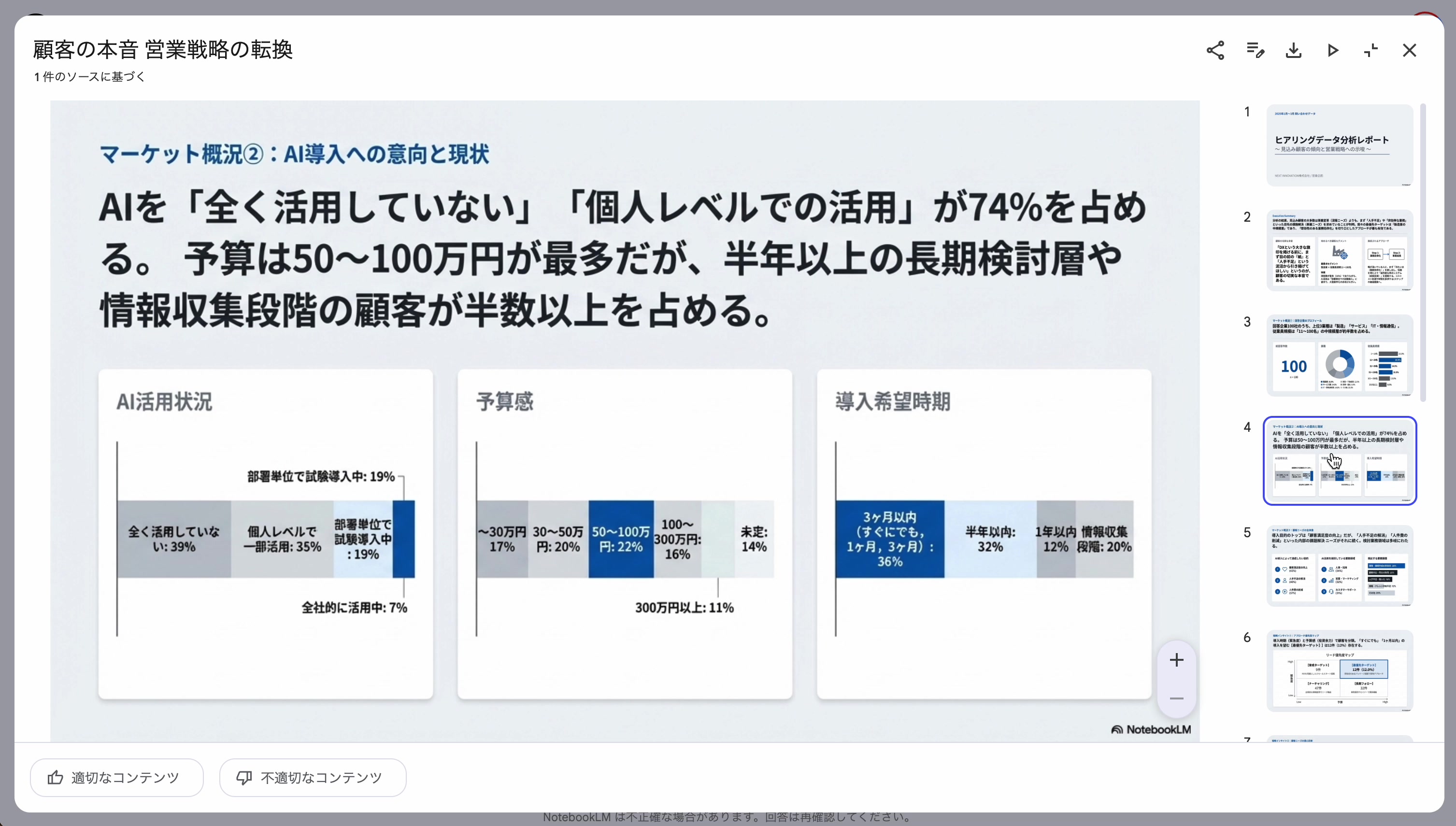
Task: Click the thumbnail panel scrollbar
Action: (x=1423, y=253)
